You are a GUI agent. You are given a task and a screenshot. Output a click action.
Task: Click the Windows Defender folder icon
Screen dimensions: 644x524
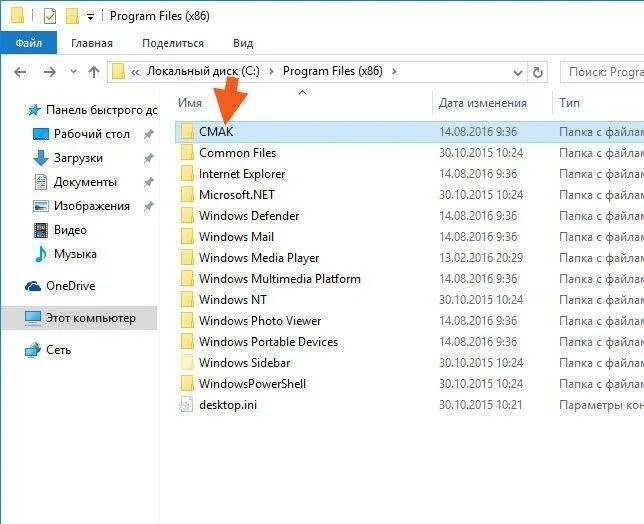[x=187, y=216]
